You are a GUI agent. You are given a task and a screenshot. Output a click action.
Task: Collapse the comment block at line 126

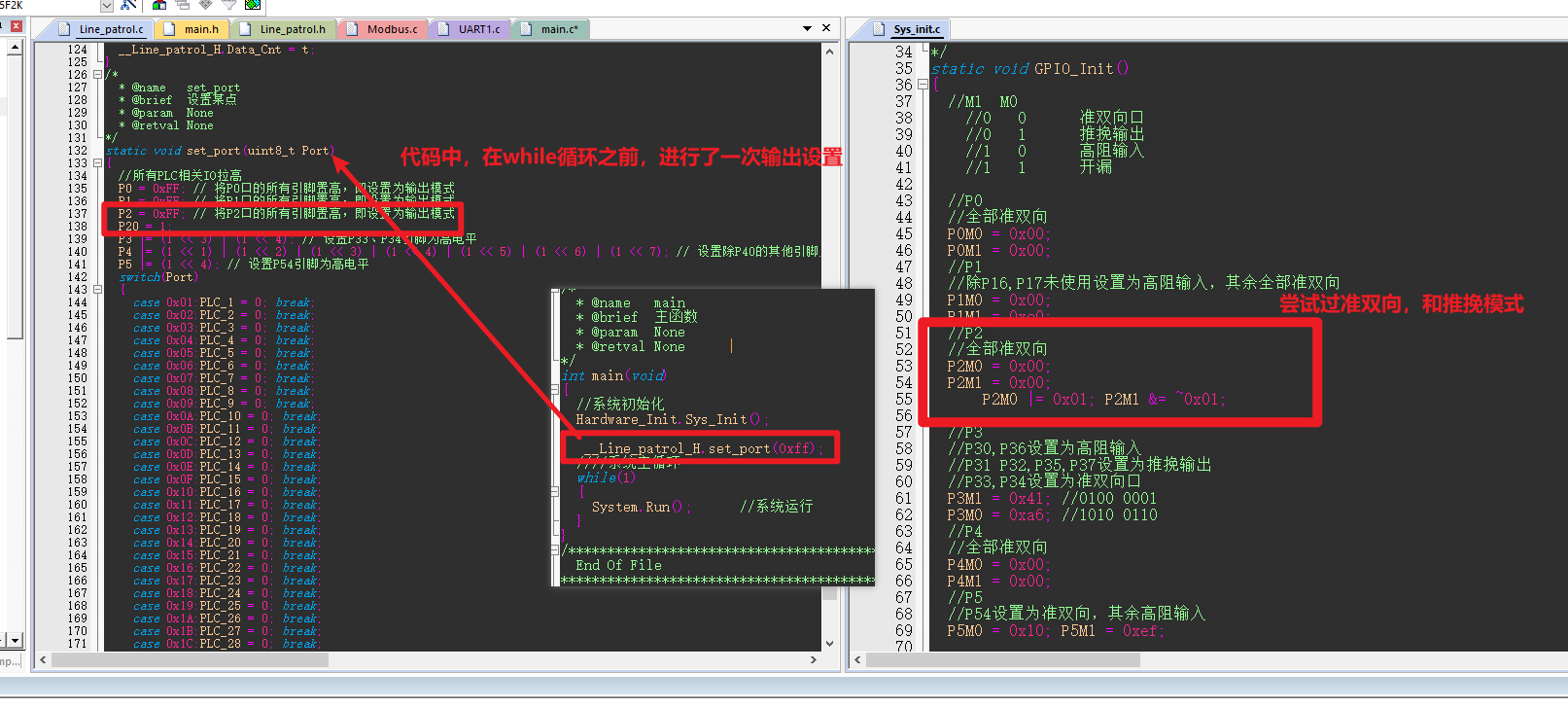coord(97,75)
